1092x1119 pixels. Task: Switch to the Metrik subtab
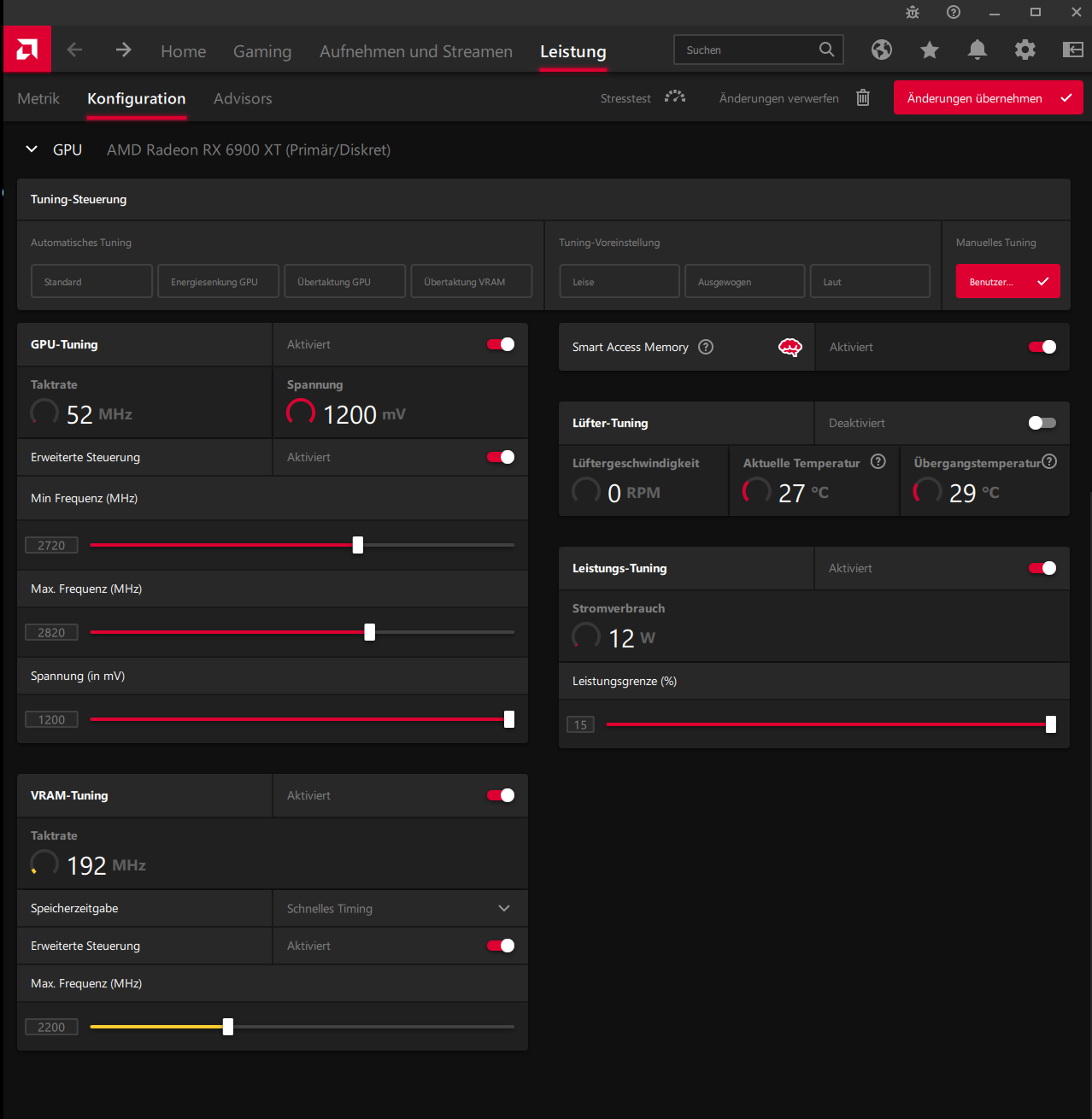(38, 98)
